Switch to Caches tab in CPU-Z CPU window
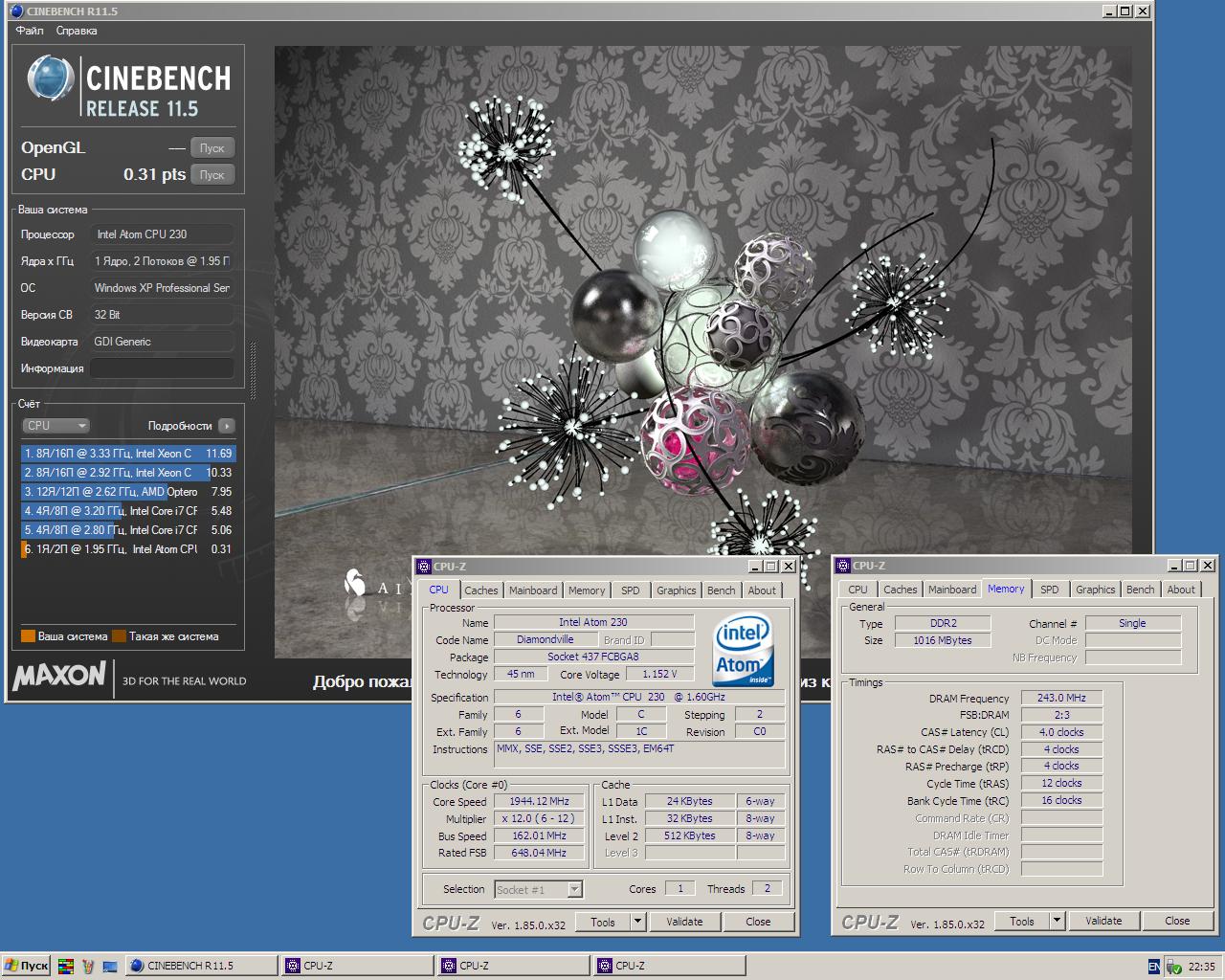This screenshot has height=980, width=1225. pos(481,590)
